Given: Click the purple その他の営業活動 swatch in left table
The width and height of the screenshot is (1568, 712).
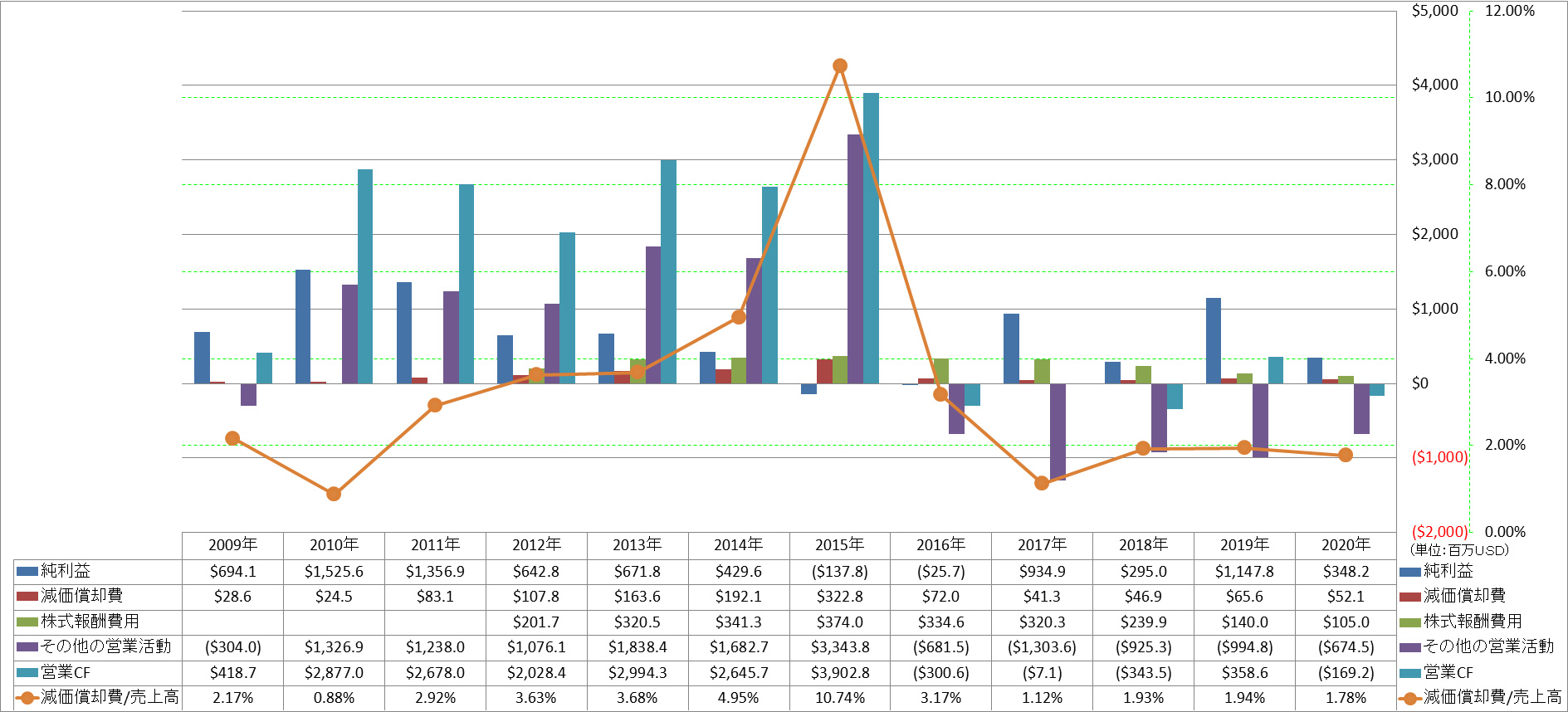Looking at the screenshot, I should 27,647.
